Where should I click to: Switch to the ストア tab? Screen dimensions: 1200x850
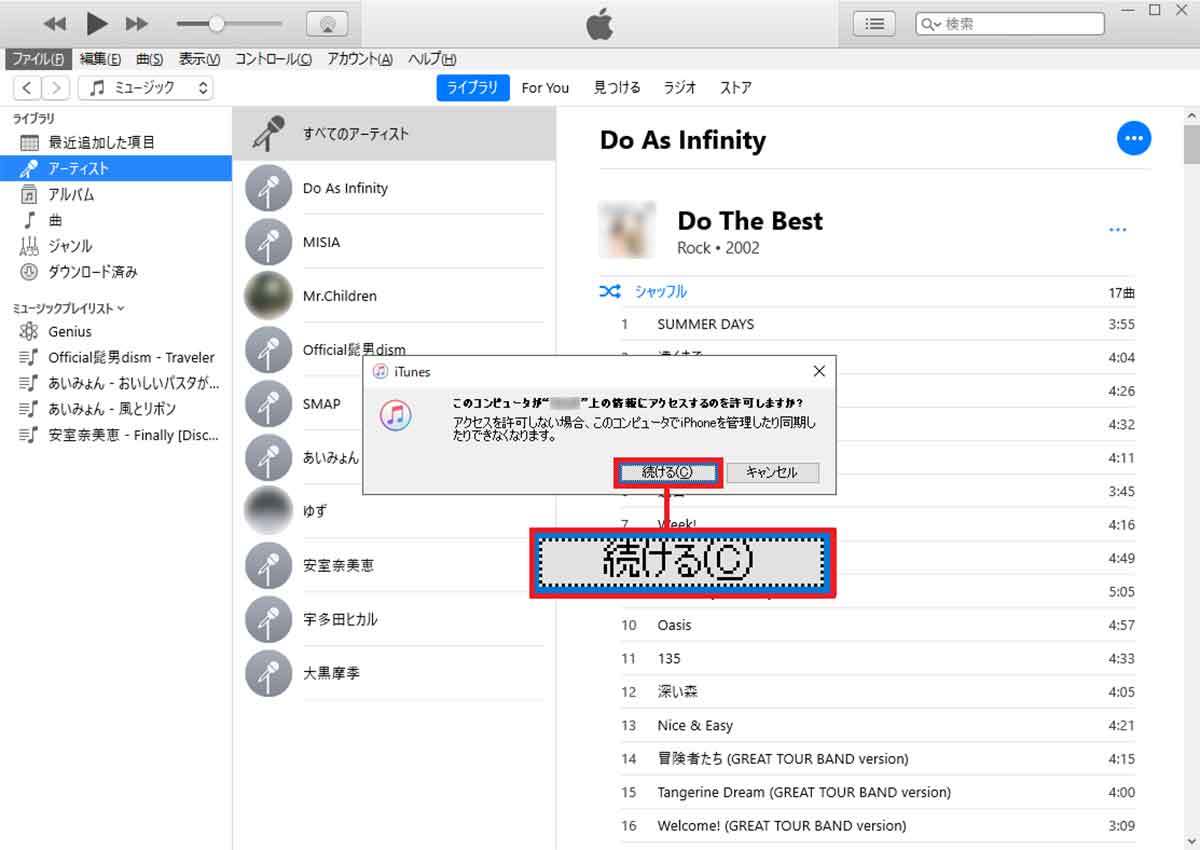click(736, 88)
